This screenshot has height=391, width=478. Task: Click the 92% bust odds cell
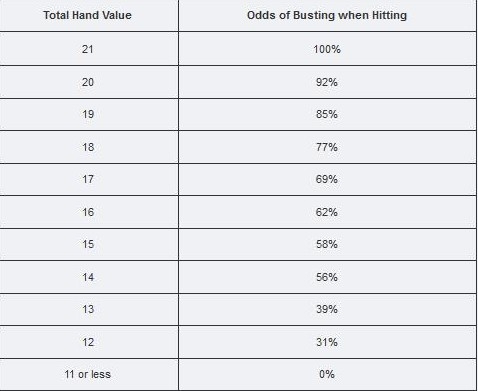point(327,82)
